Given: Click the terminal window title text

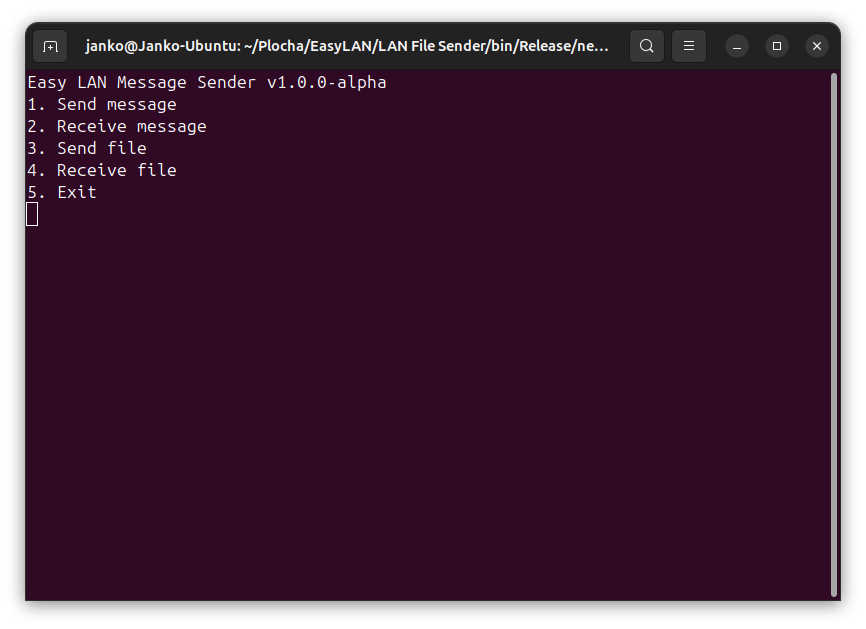Looking at the screenshot, I should 347,46.
